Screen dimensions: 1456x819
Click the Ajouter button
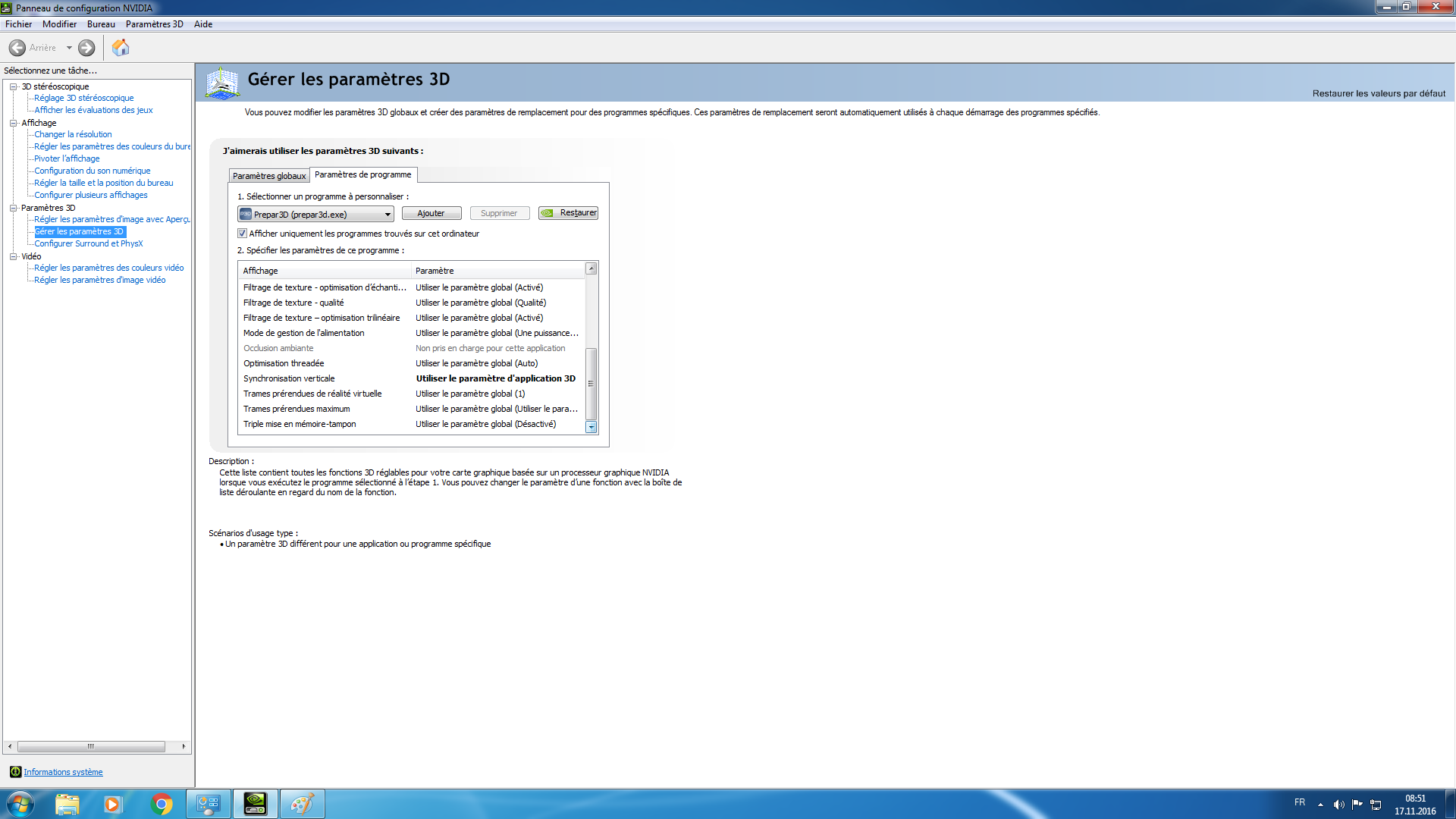[x=431, y=213]
